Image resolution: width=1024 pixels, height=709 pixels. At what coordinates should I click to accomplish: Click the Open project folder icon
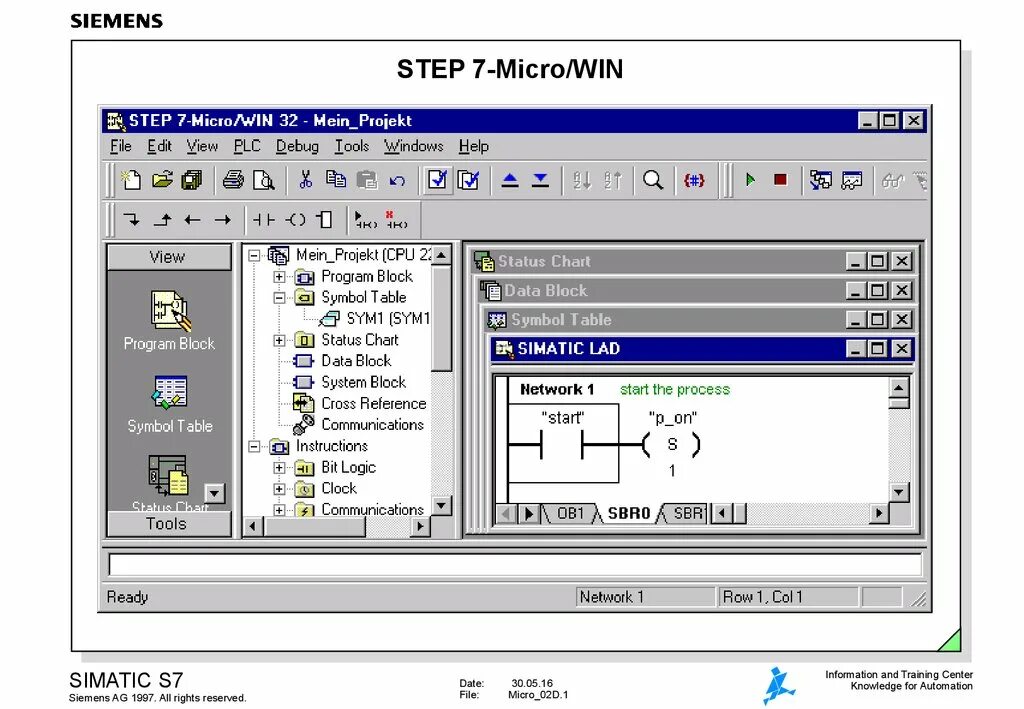tap(162, 180)
